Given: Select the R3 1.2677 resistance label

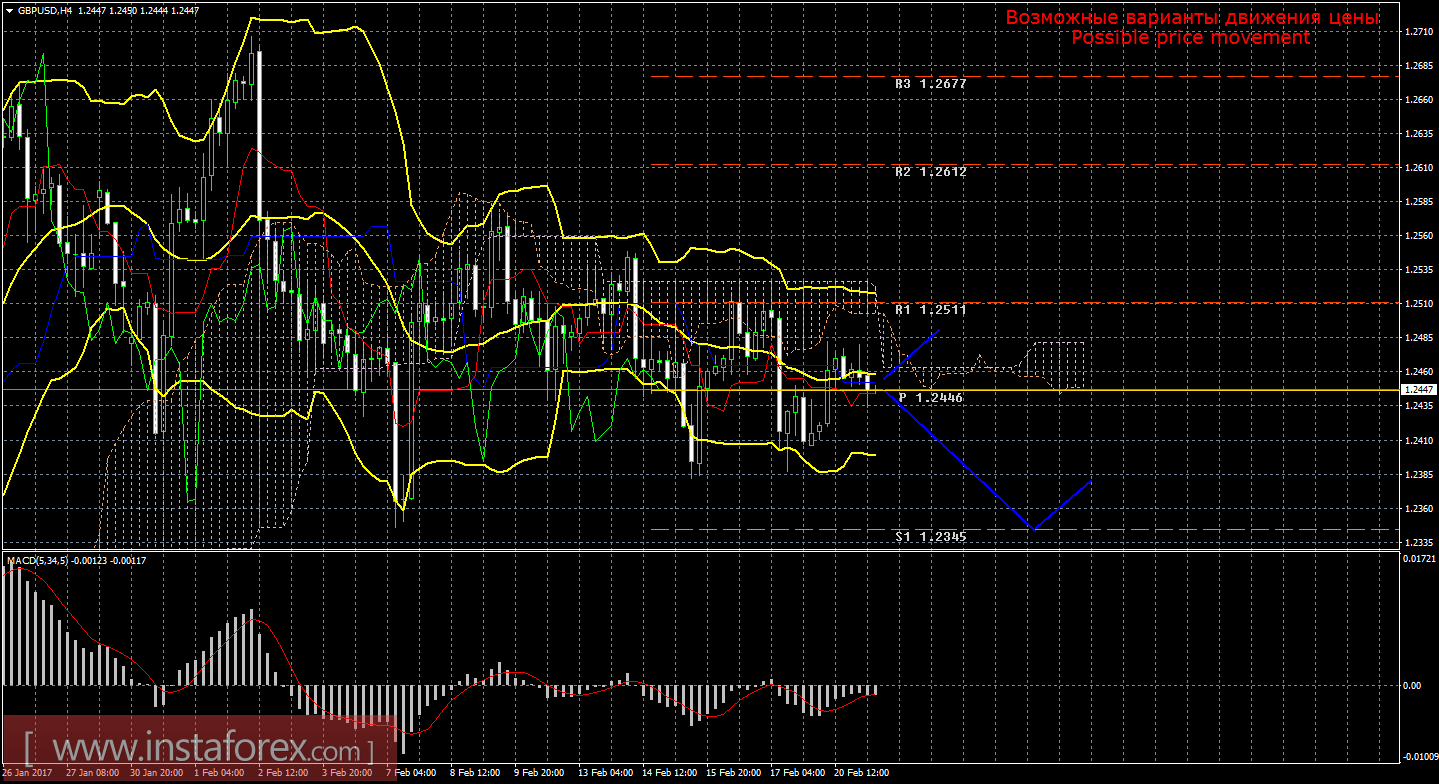Looking at the screenshot, I should pos(930,85).
